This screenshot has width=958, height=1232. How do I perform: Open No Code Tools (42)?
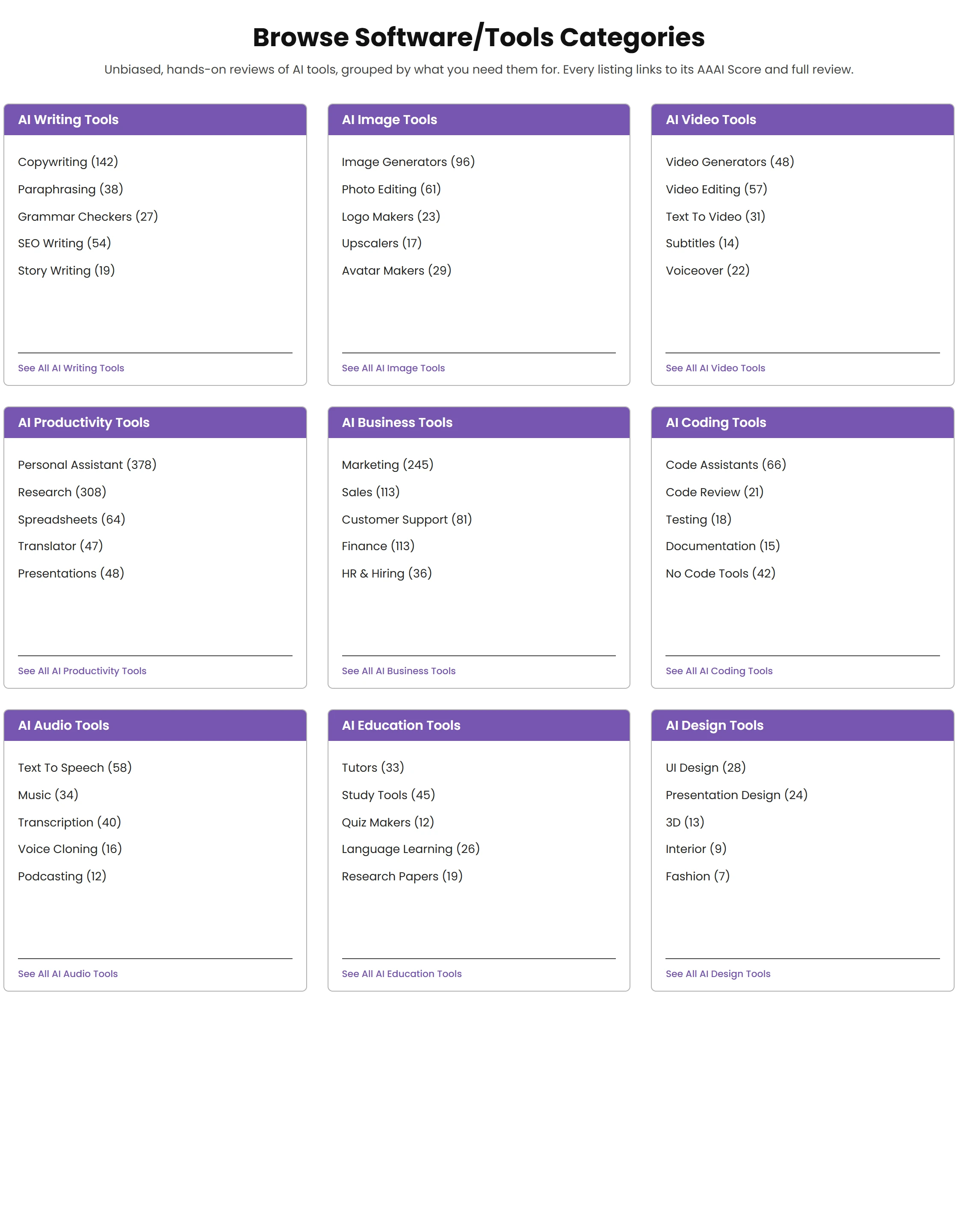pyautogui.click(x=721, y=573)
